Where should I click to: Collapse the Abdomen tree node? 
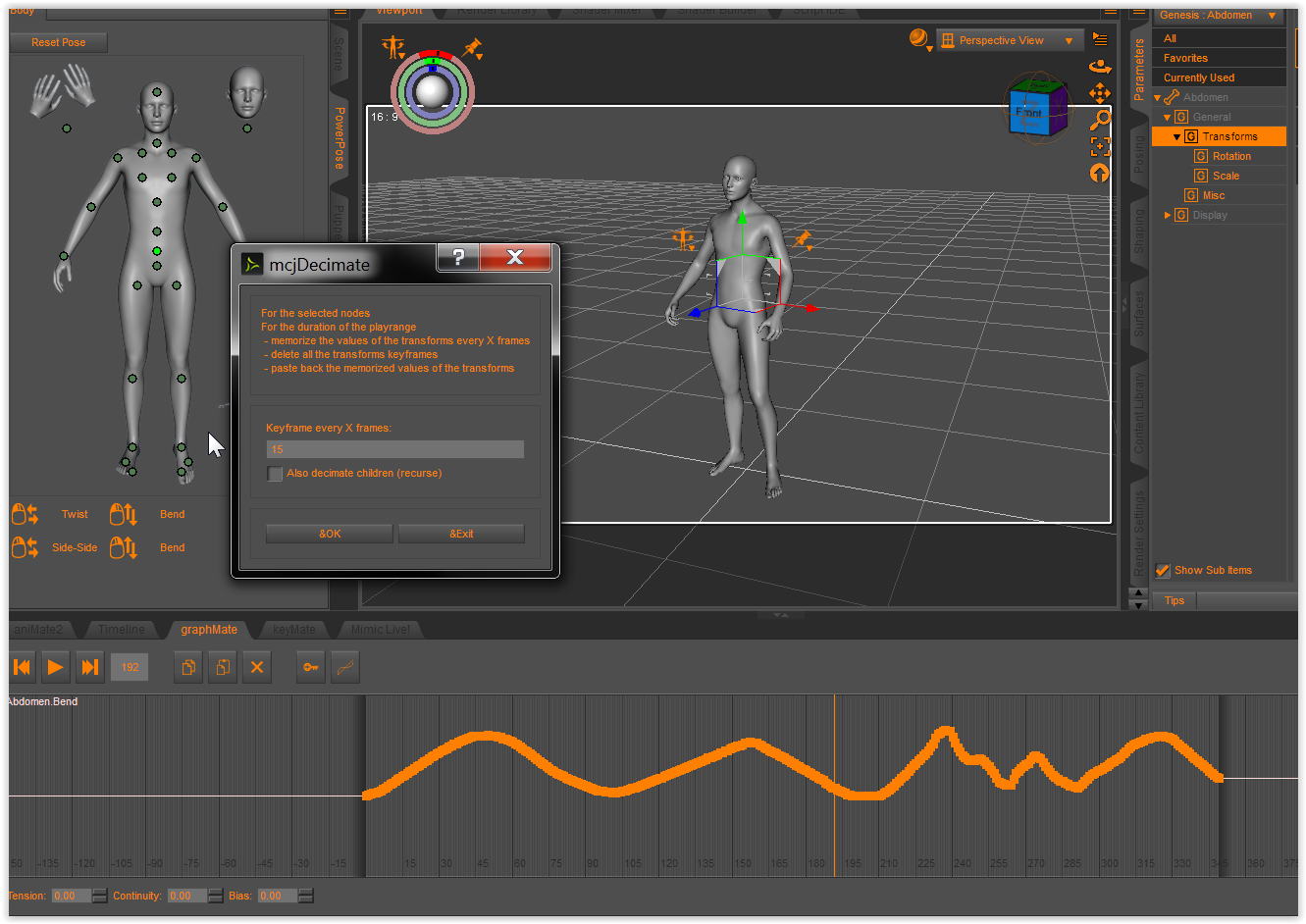[x=1158, y=98]
